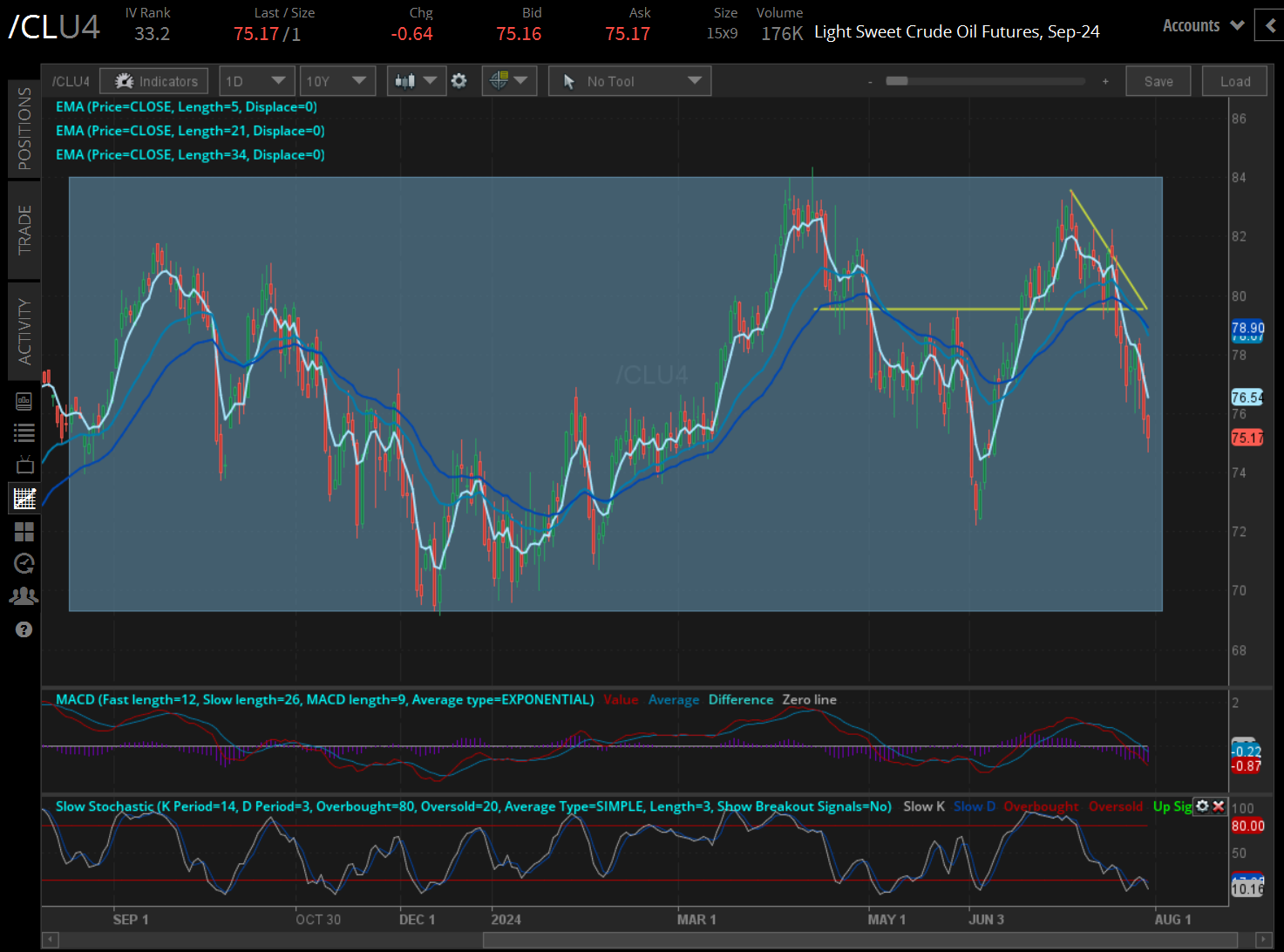Open chart settings via the gear icon
This screenshot has width=1284, height=952.
tap(459, 80)
